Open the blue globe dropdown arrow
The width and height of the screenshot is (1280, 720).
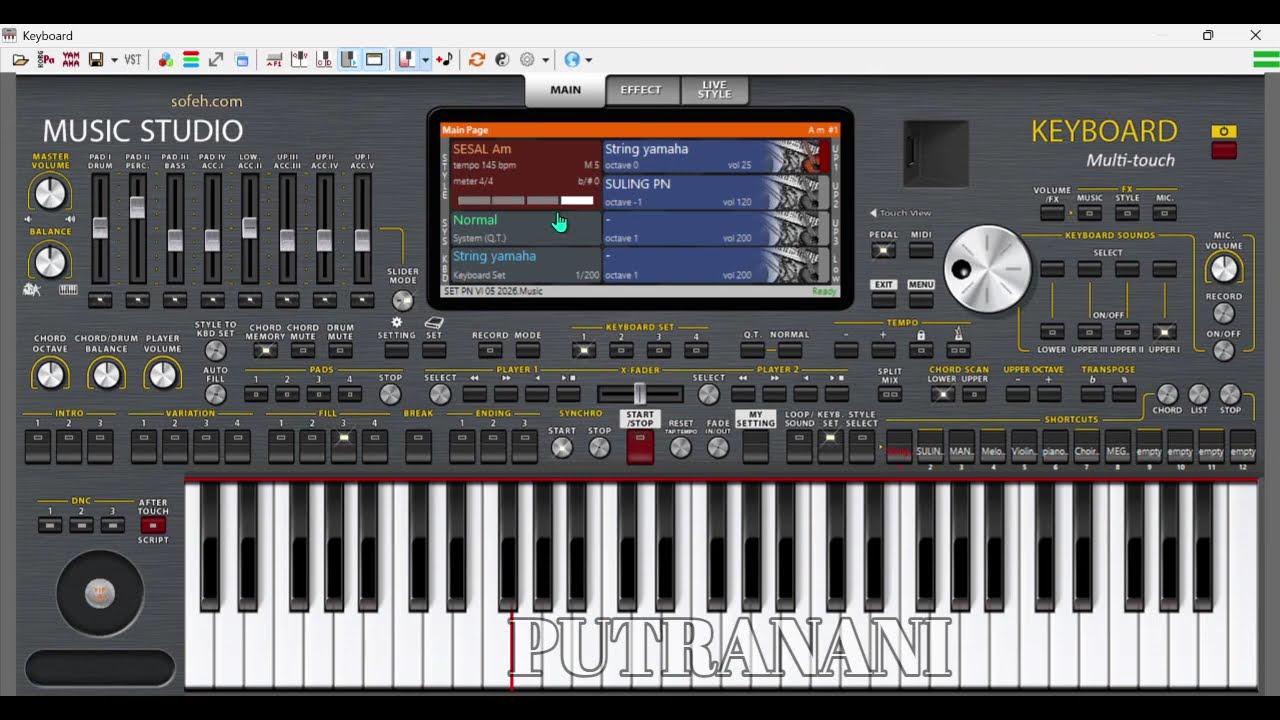pos(588,60)
